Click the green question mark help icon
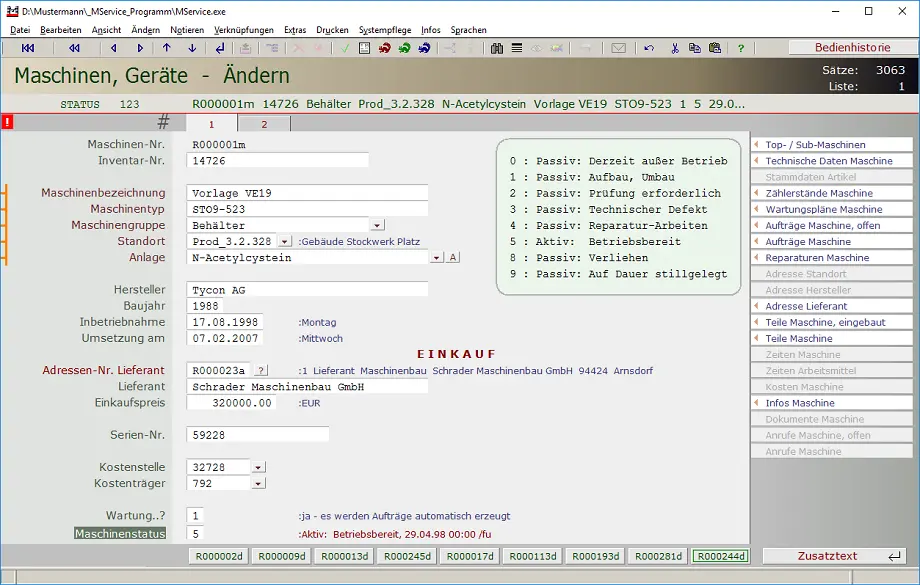 [740, 48]
